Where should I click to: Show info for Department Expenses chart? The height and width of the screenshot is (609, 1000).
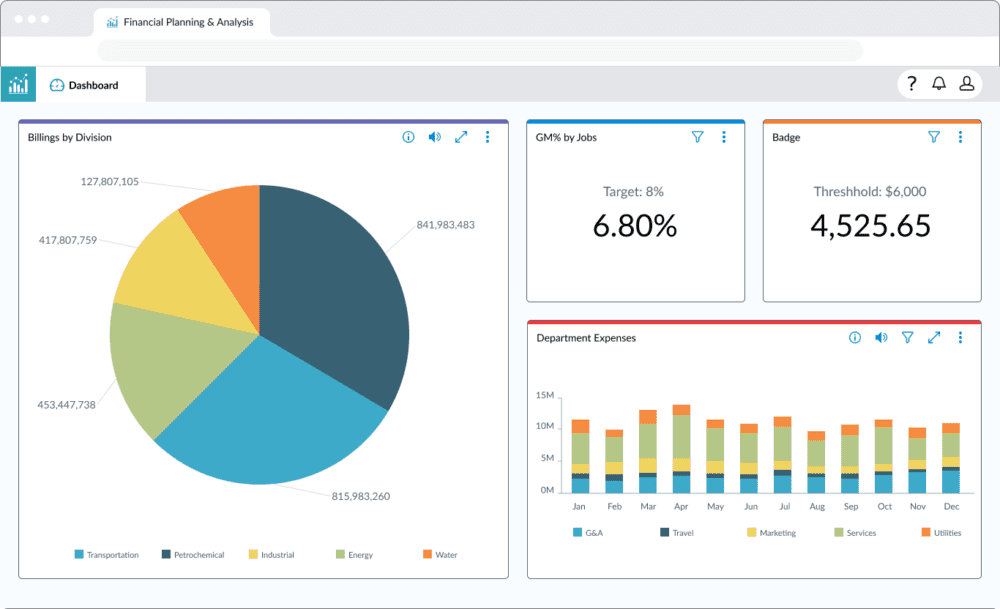[854, 338]
